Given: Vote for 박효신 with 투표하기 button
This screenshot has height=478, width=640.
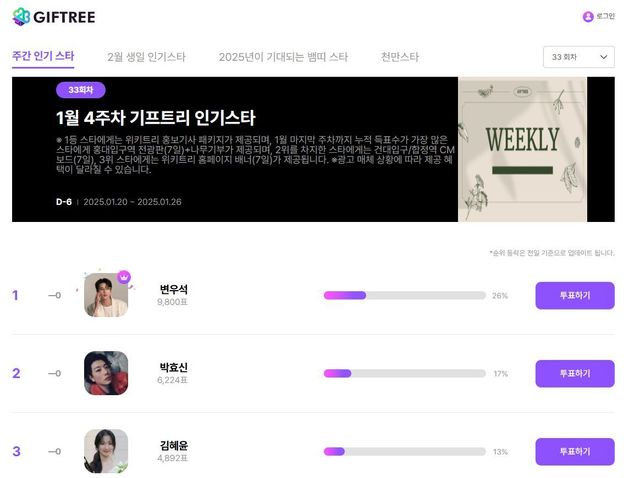Looking at the screenshot, I should click(x=575, y=373).
